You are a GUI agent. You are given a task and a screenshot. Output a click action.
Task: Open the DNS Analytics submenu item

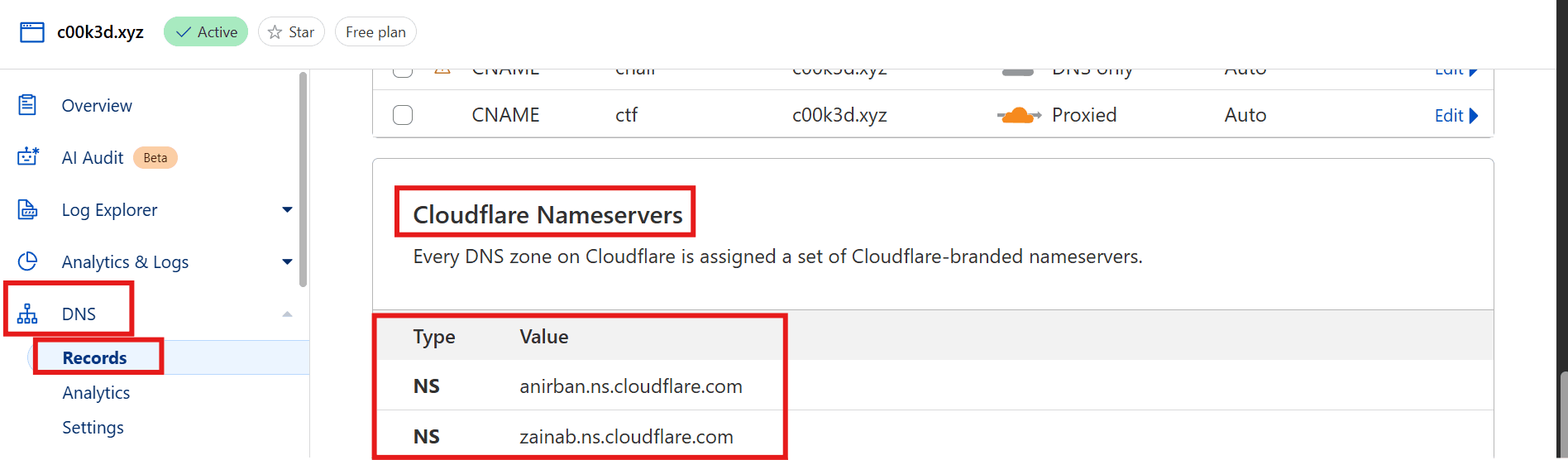96,393
